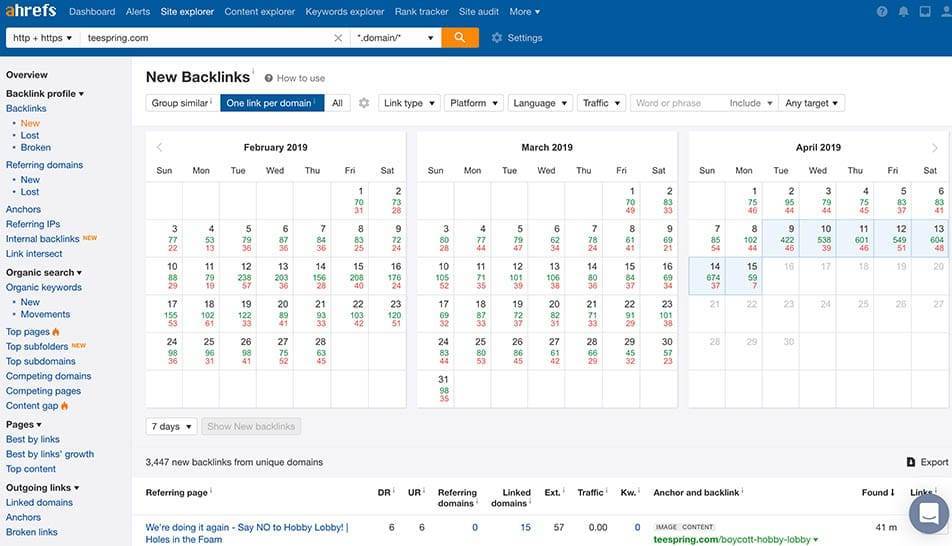The image size is (952, 546).
Task: Collapse the Pages section
Action: tap(24, 425)
